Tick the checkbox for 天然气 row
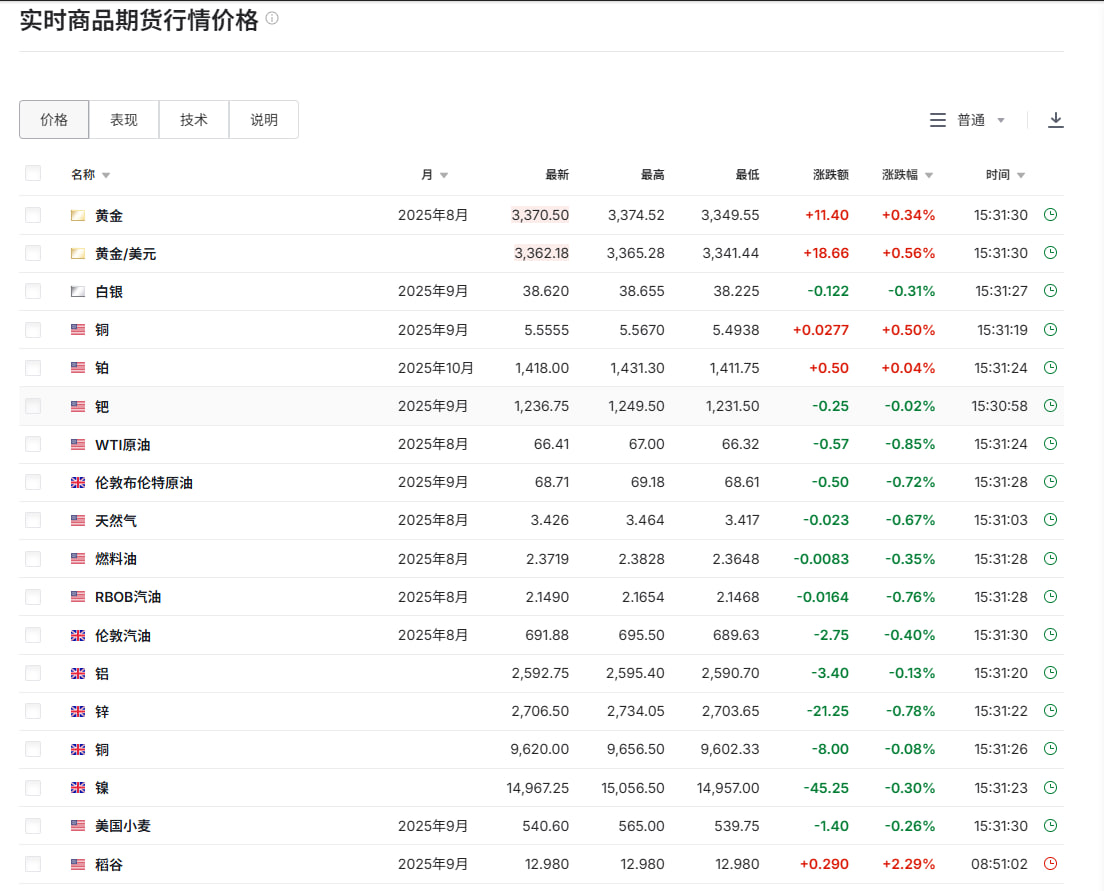 point(33,520)
